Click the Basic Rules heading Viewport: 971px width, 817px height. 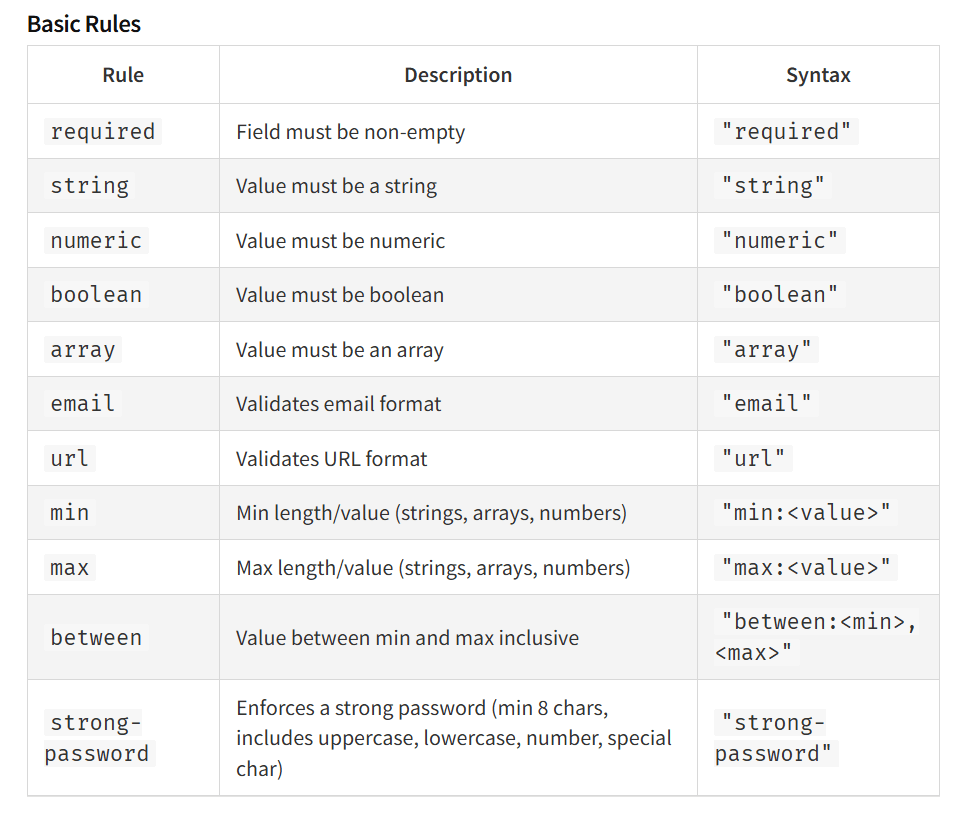pos(84,24)
